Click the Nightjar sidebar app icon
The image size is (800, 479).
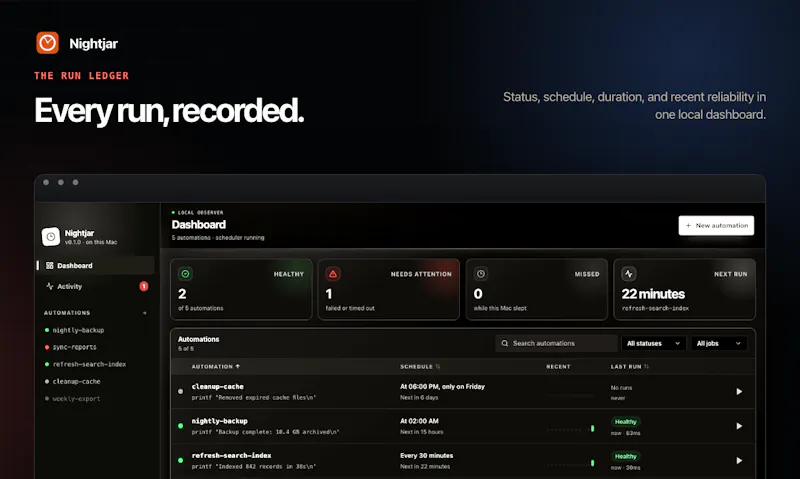click(x=51, y=237)
